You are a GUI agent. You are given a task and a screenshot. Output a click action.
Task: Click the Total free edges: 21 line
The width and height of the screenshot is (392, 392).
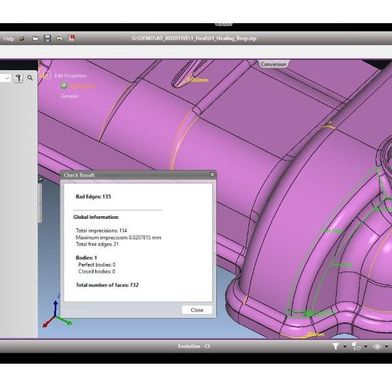97,244
